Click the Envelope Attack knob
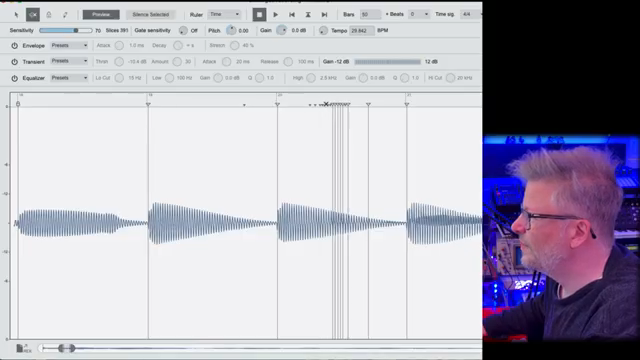The image size is (640, 360). coord(119,45)
